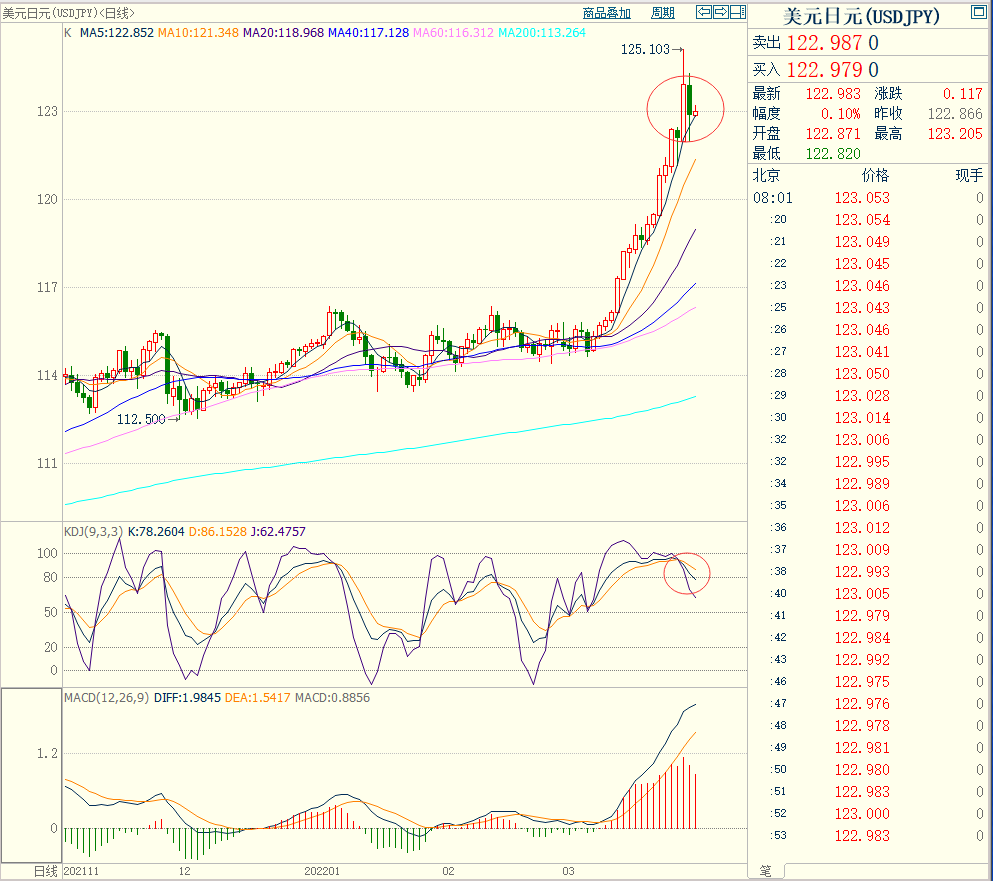Switch to the 笔 tab
The image size is (993, 881).
(x=765, y=871)
